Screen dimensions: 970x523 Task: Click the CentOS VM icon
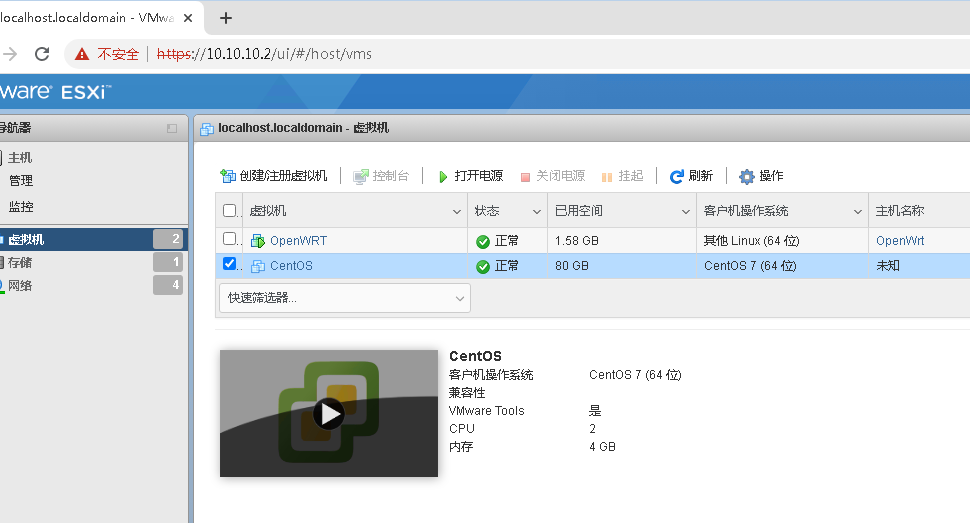[258, 266]
